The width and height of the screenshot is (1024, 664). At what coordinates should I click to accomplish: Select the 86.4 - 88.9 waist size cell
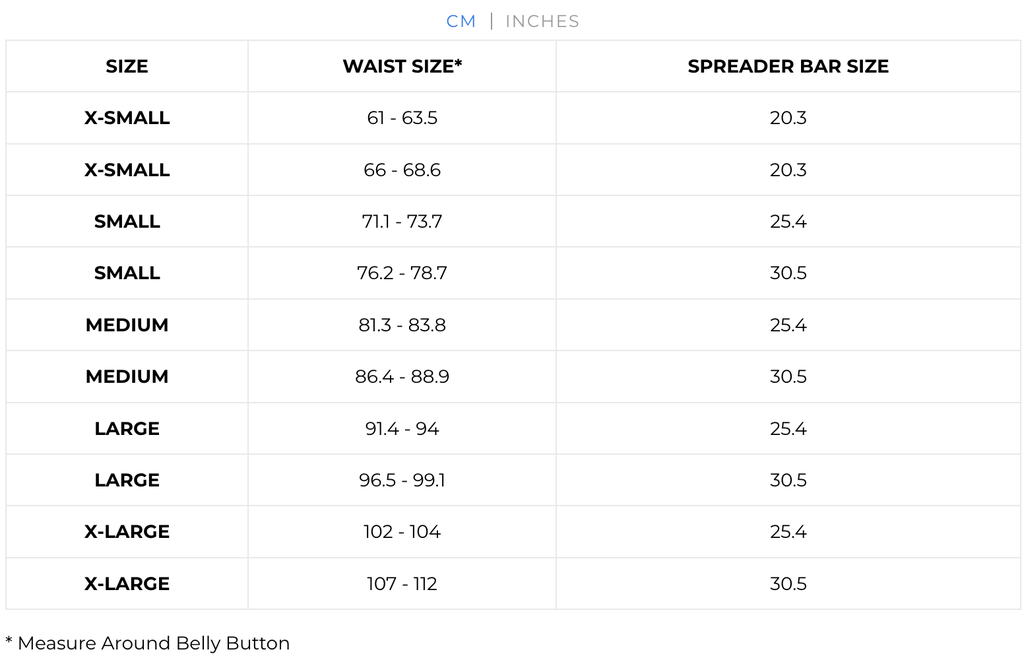pos(402,377)
